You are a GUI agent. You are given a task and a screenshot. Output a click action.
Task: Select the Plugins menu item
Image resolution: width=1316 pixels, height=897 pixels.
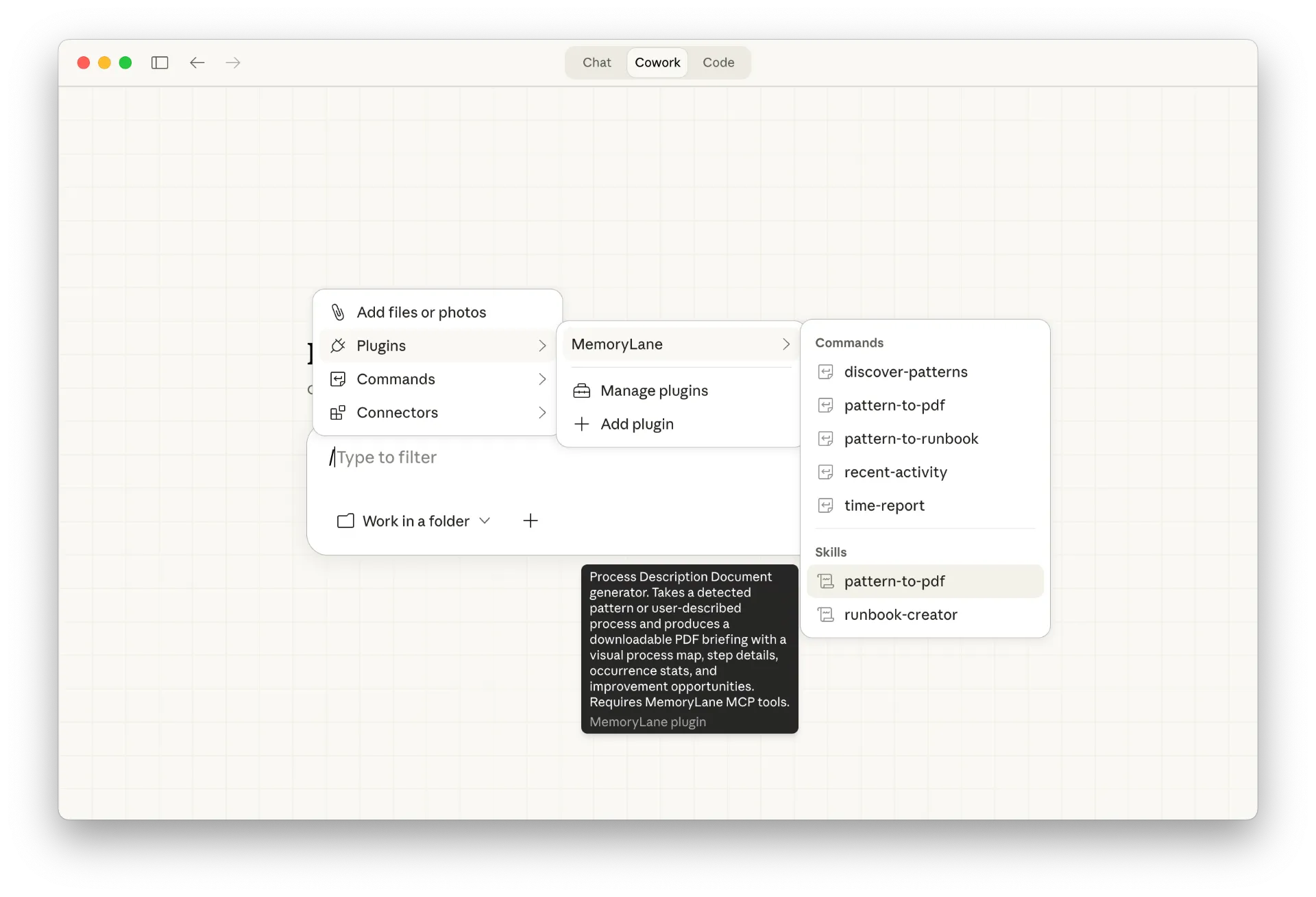click(381, 346)
